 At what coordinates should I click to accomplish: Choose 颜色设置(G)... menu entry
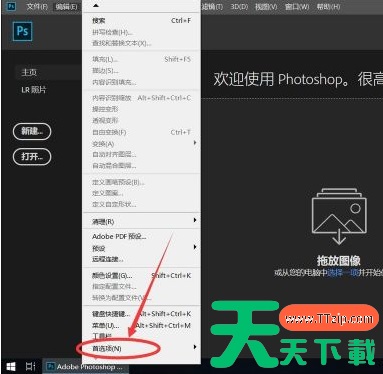(x=141, y=276)
